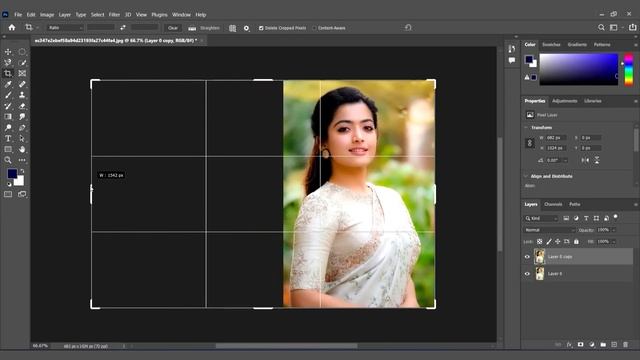This screenshot has height=360, width=640.
Task: Open the layer Kind filter dropdown
Action: coord(541,218)
